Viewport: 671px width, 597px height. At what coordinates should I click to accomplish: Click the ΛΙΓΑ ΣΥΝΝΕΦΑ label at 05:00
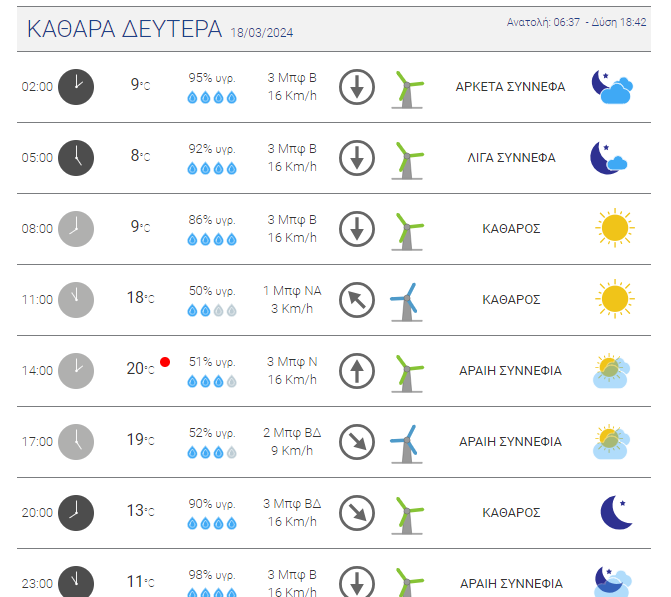tap(511, 157)
